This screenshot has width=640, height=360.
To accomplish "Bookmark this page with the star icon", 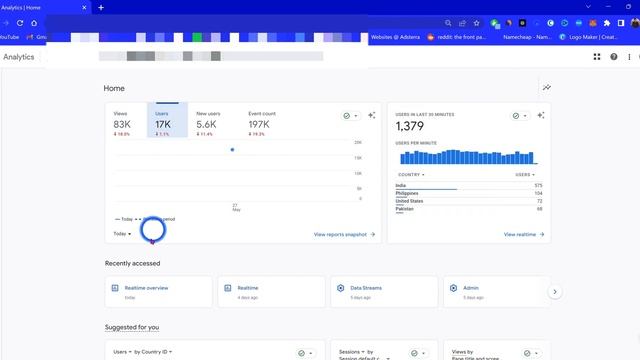I will click(x=476, y=23).
